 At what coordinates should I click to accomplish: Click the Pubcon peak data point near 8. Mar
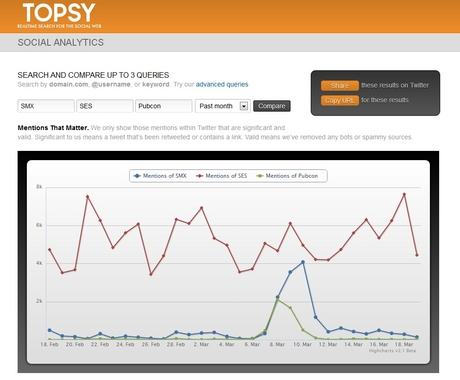pos(277,300)
